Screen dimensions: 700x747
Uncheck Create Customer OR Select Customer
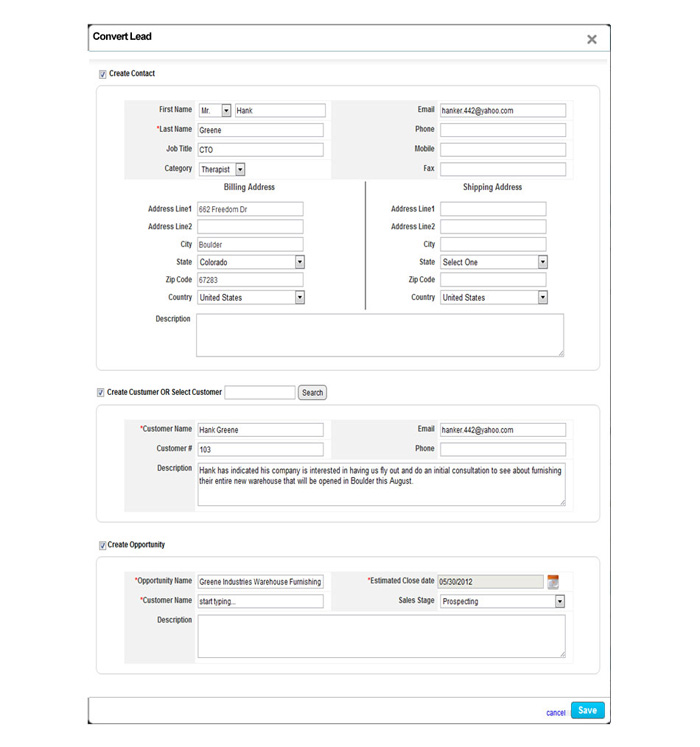click(x=101, y=393)
